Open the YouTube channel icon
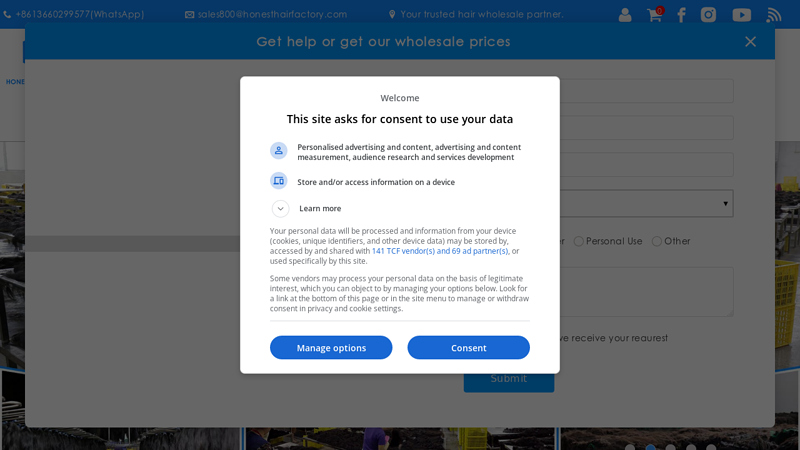The height and width of the screenshot is (450, 800). point(741,15)
